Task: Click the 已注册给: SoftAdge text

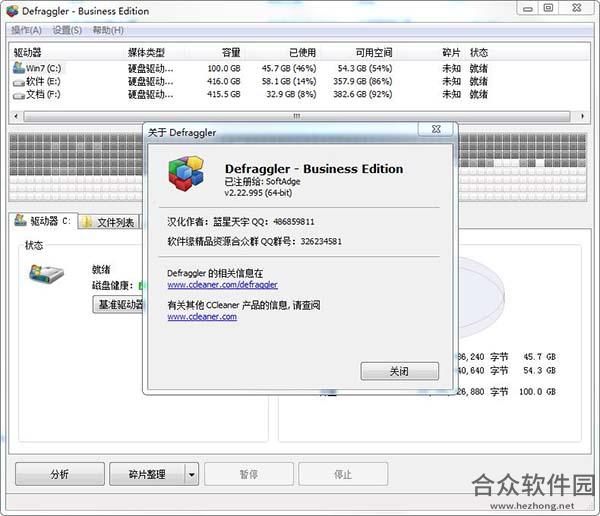Action: [x=262, y=181]
